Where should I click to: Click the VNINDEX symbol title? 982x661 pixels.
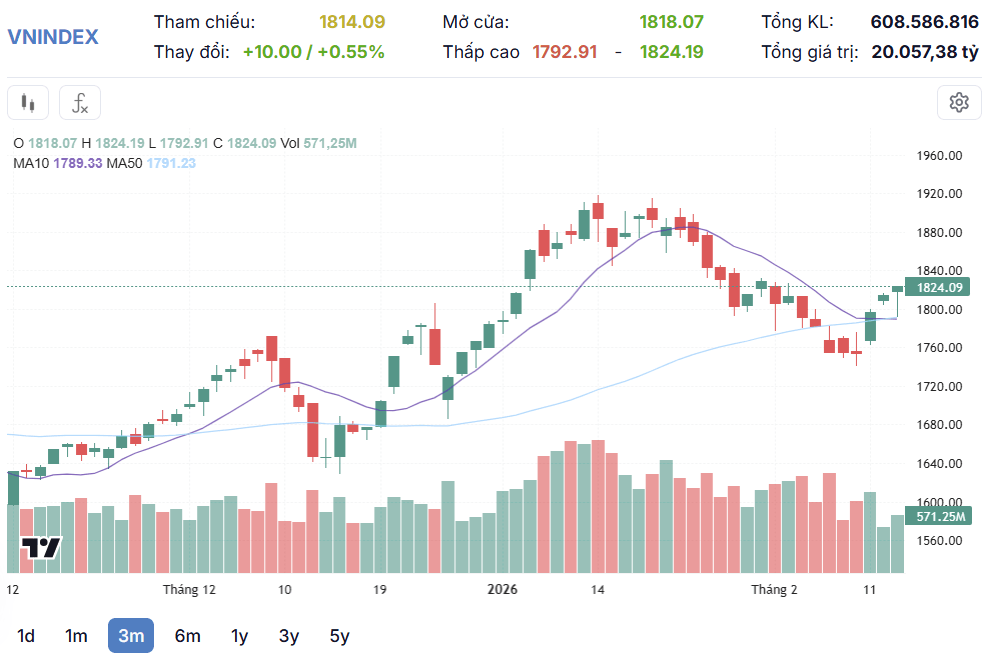click(53, 37)
